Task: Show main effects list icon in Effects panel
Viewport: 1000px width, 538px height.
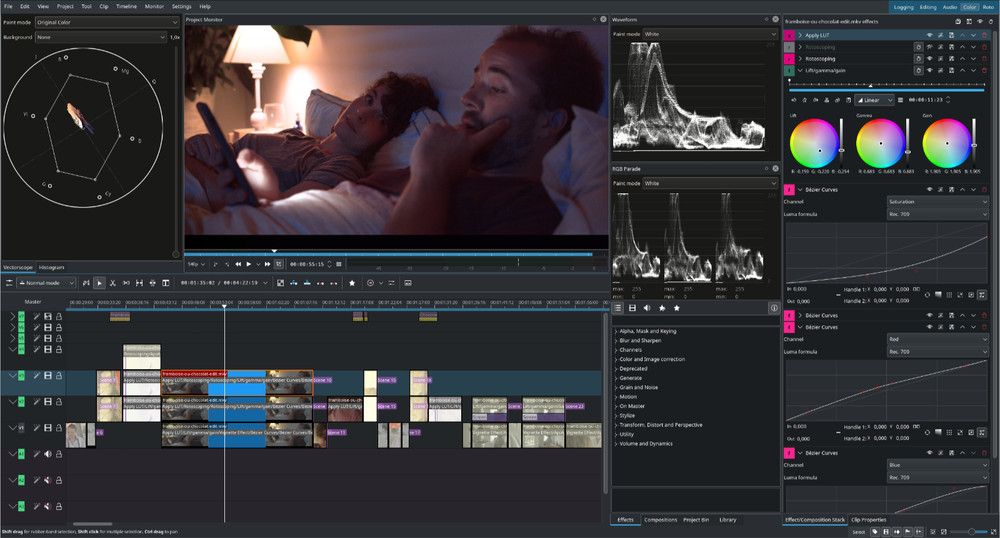Action: coord(617,308)
